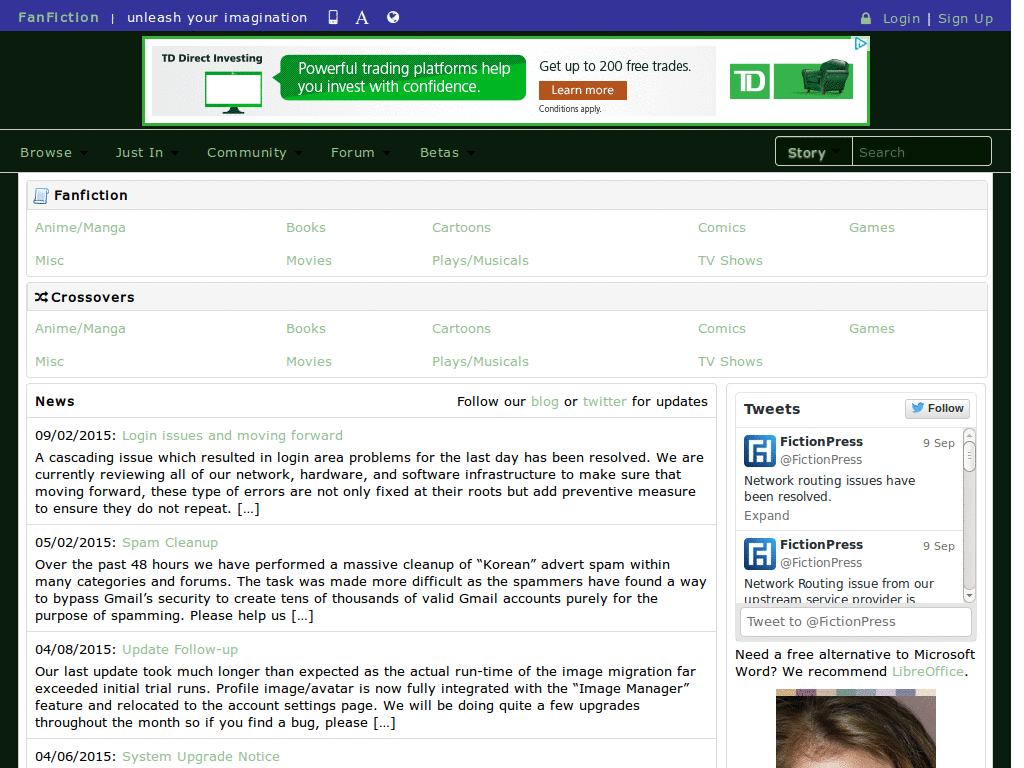Click the Login link
The width and height of the screenshot is (1024, 768).
(901, 19)
